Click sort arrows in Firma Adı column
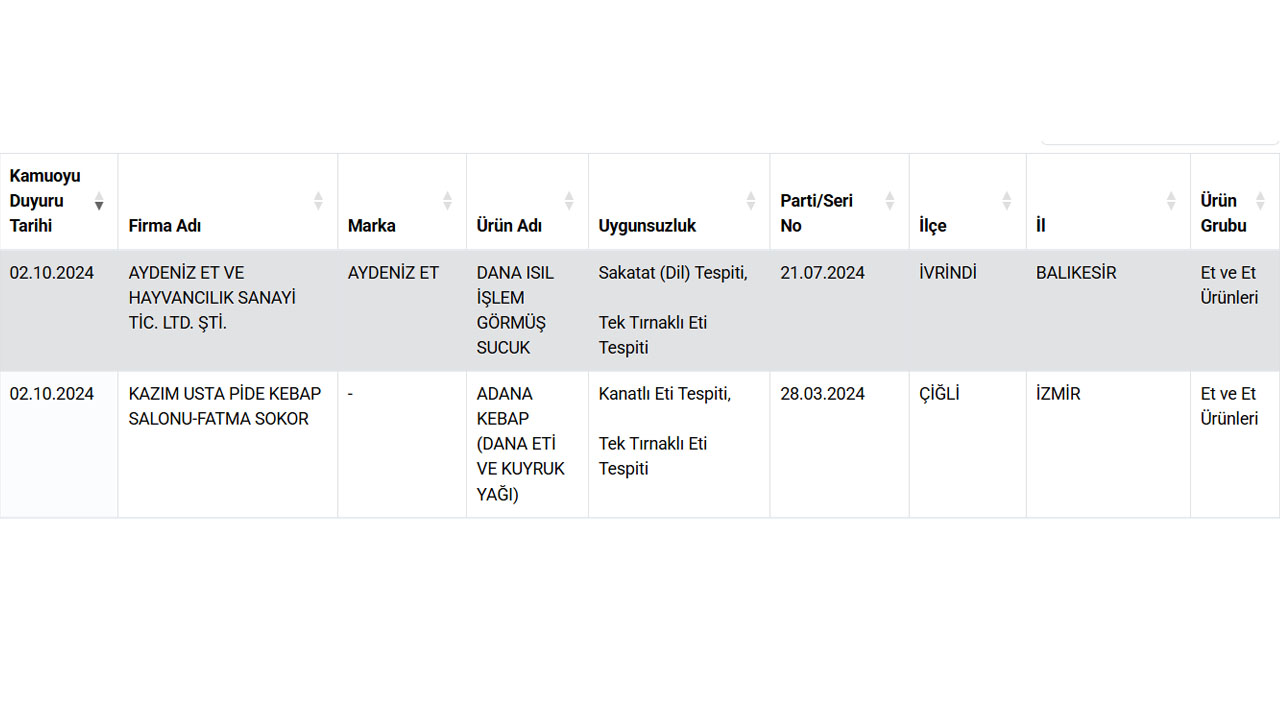Viewport: 1280px width, 720px height. click(x=318, y=201)
